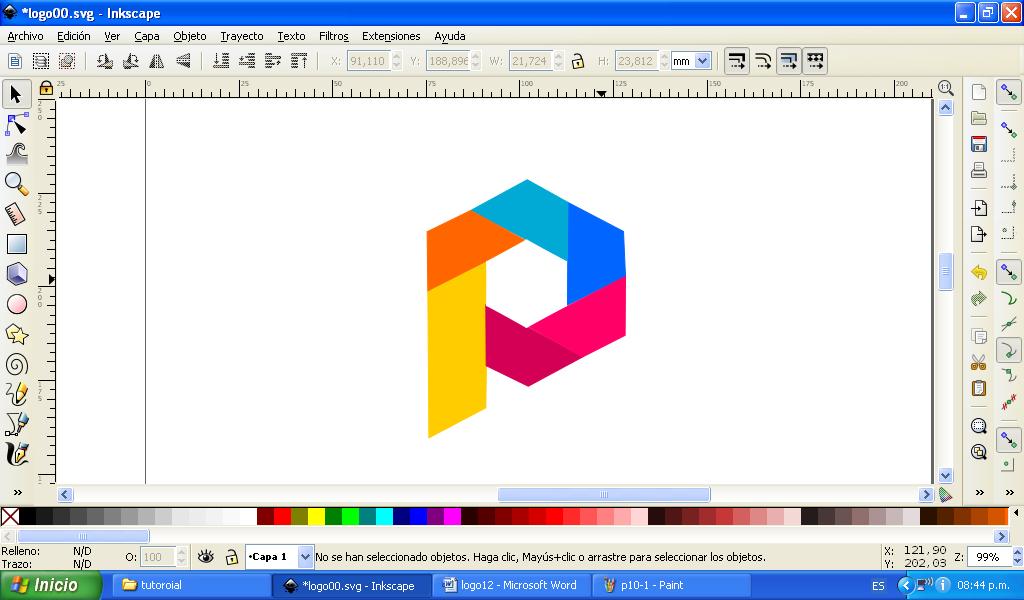The image size is (1024, 600).
Task: Raise selection one step
Action: tap(273, 61)
